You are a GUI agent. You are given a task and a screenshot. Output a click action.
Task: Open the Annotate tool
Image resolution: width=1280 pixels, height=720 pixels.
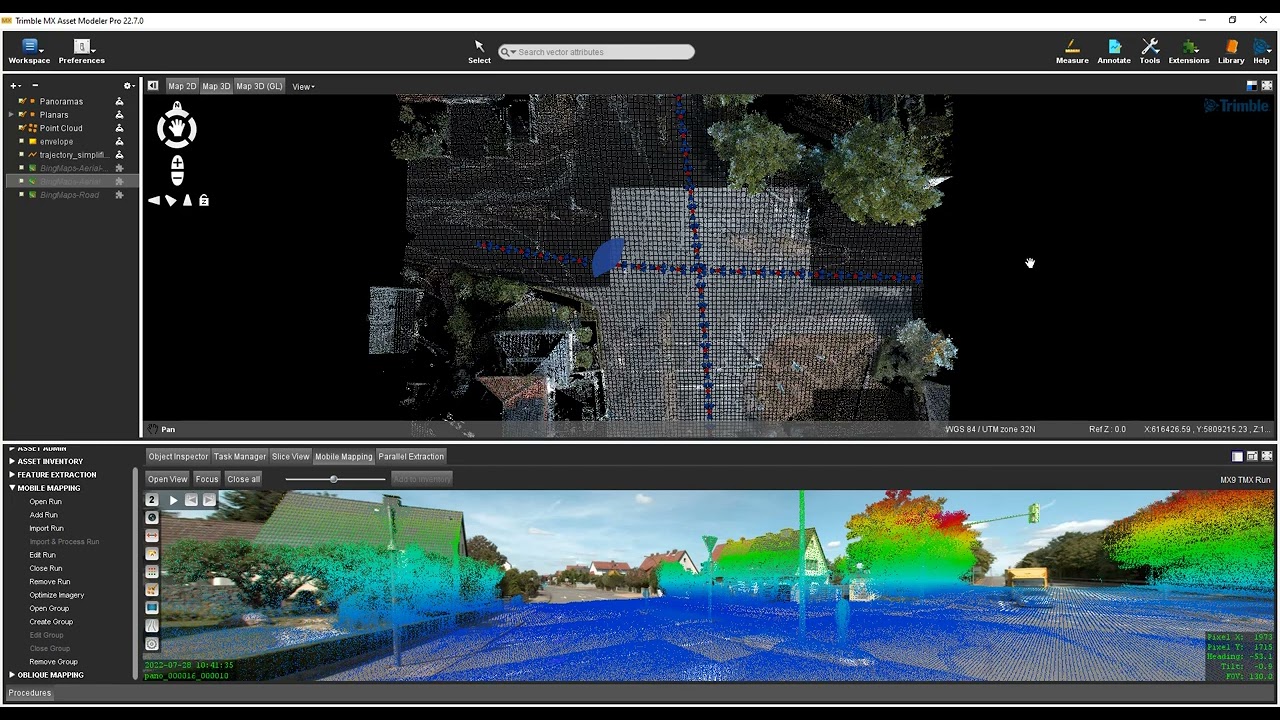click(1114, 52)
